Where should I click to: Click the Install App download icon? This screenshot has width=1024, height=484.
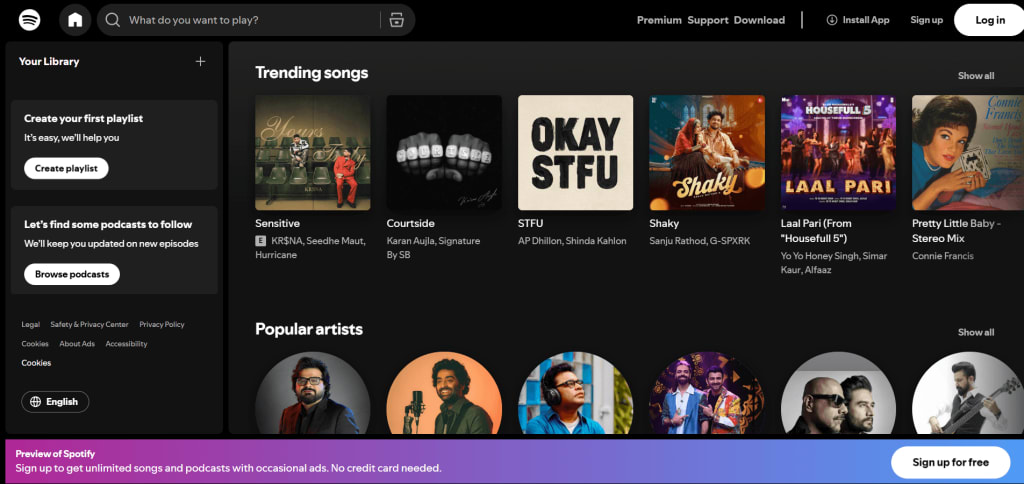click(832, 20)
